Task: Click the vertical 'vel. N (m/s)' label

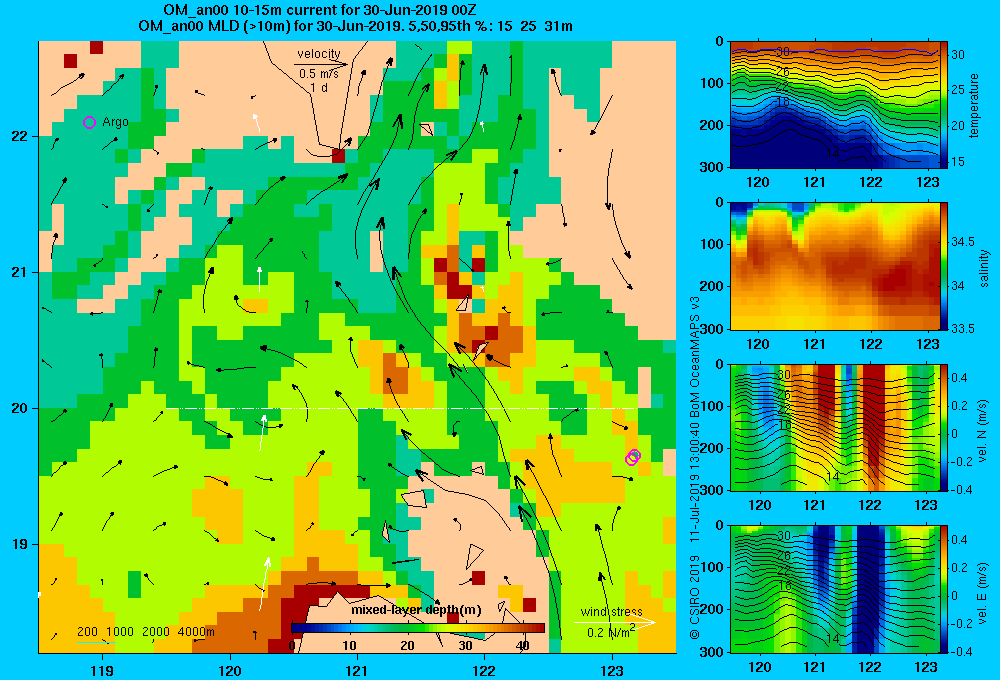Action: coord(983,431)
